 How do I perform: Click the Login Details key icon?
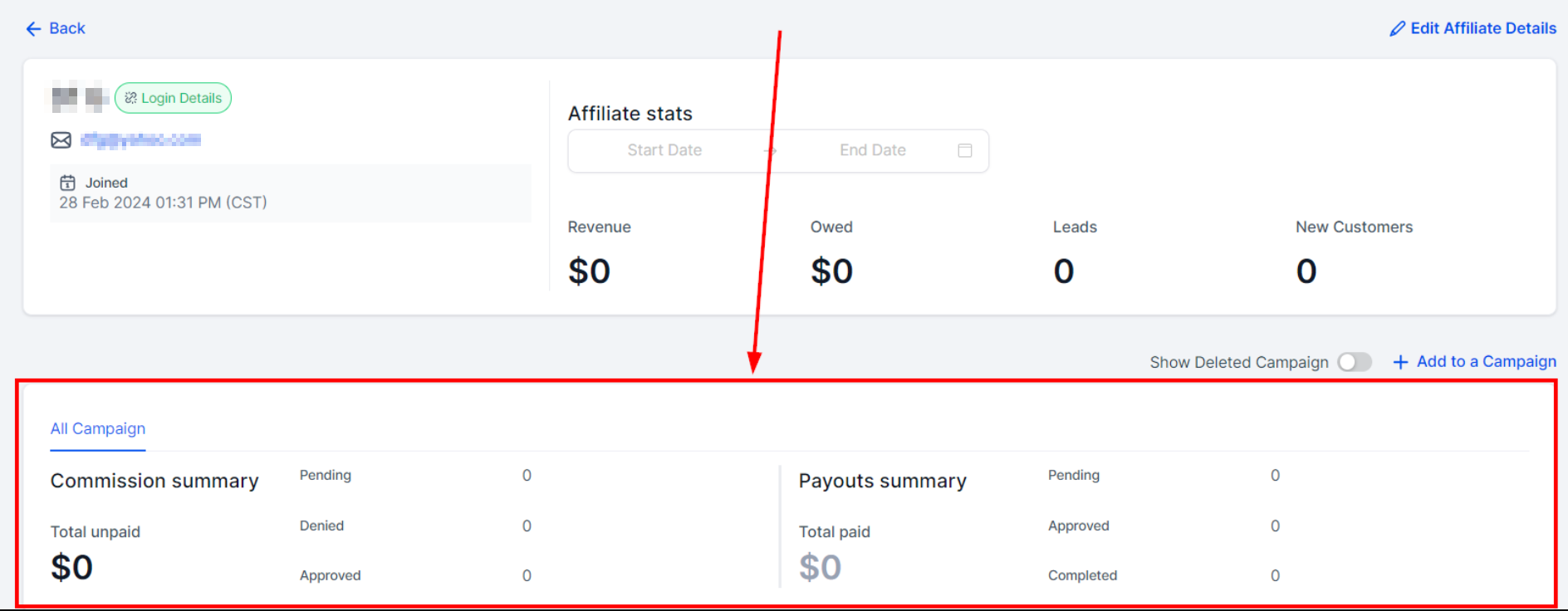coord(130,98)
